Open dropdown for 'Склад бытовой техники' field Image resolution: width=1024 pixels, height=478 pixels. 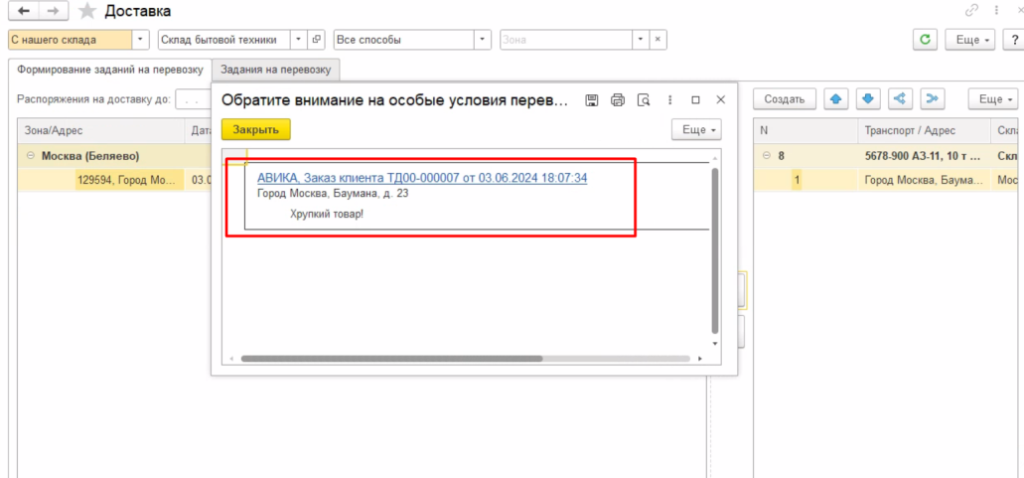[297, 40]
